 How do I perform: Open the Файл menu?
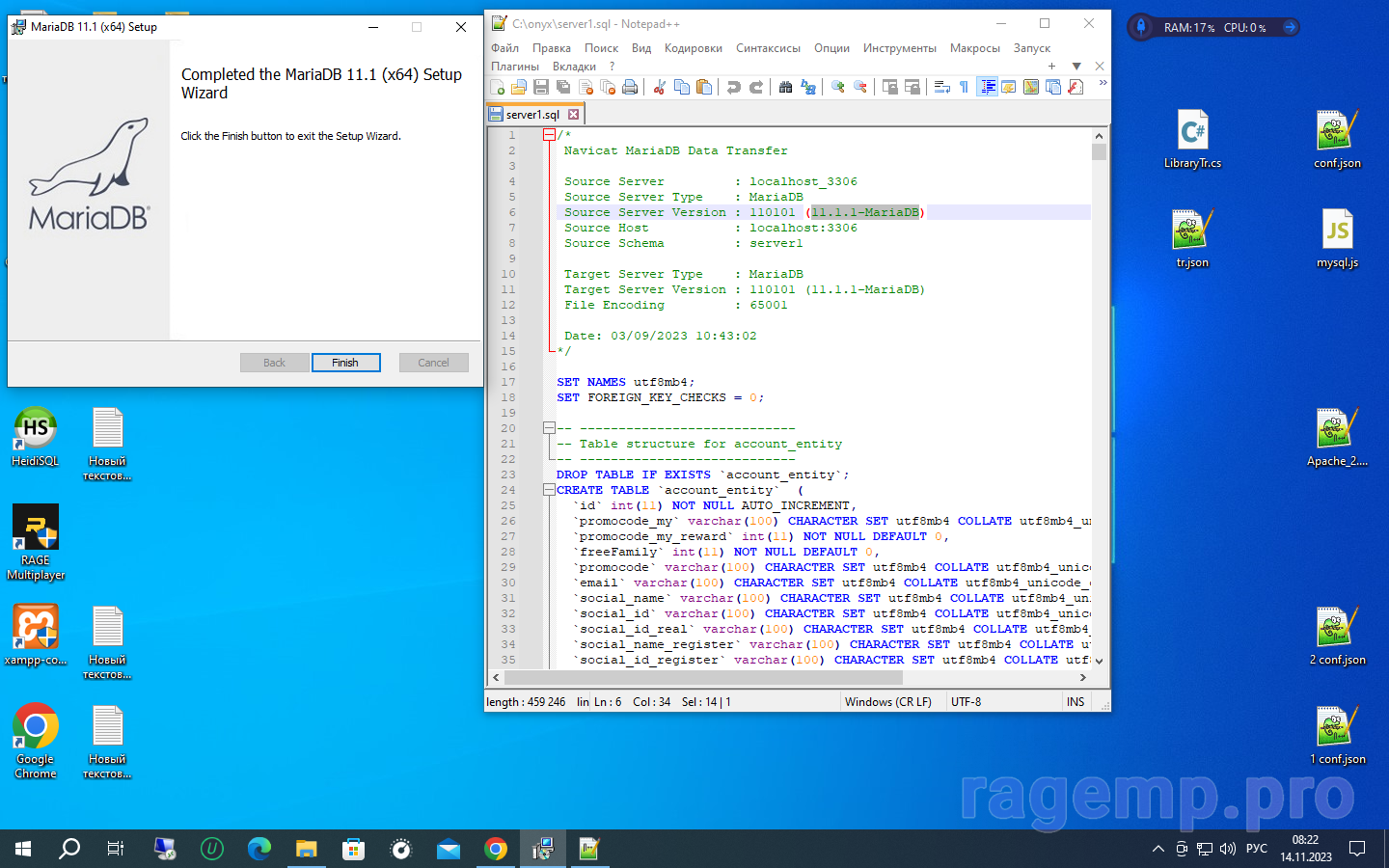(x=504, y=48)
